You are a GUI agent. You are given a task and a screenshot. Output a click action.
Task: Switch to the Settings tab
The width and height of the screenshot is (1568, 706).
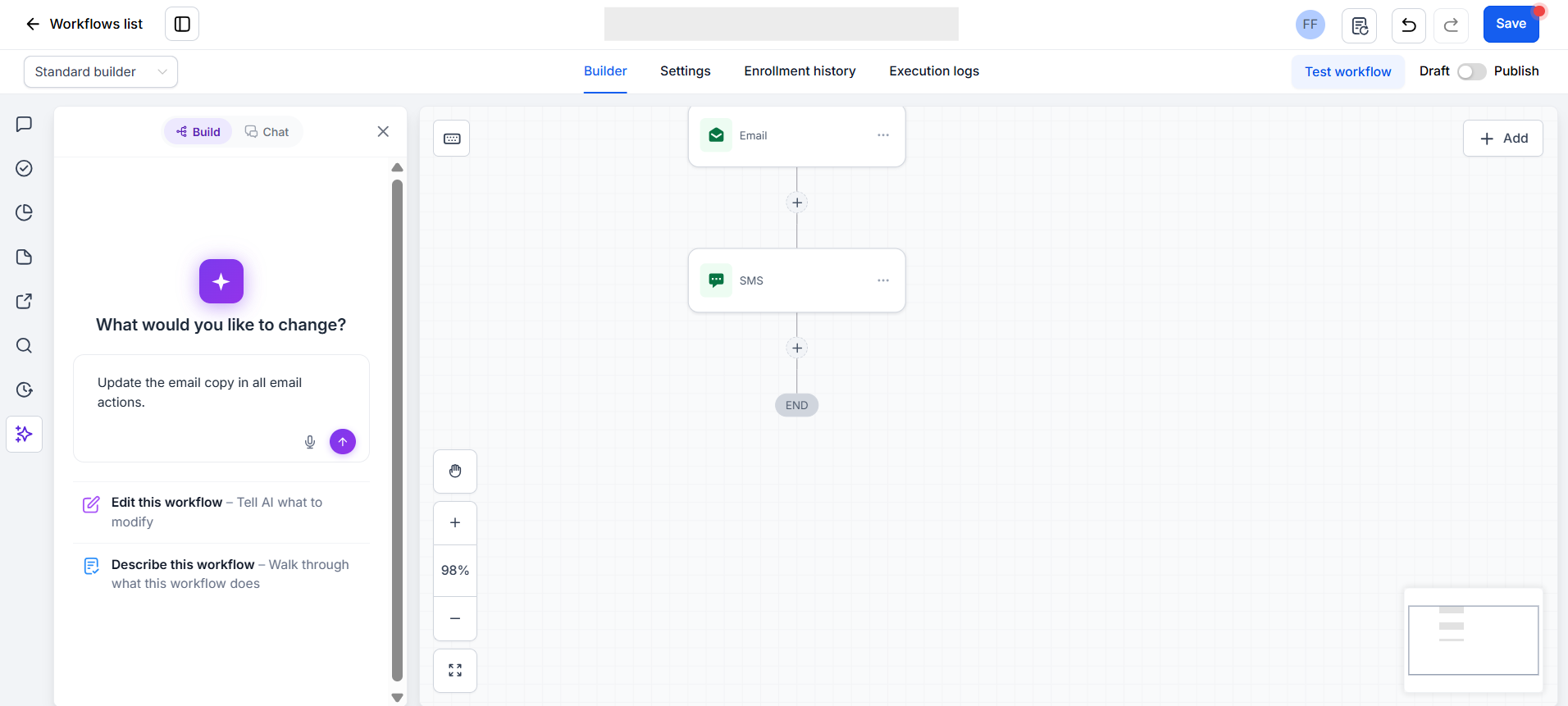tap(686, 71)
